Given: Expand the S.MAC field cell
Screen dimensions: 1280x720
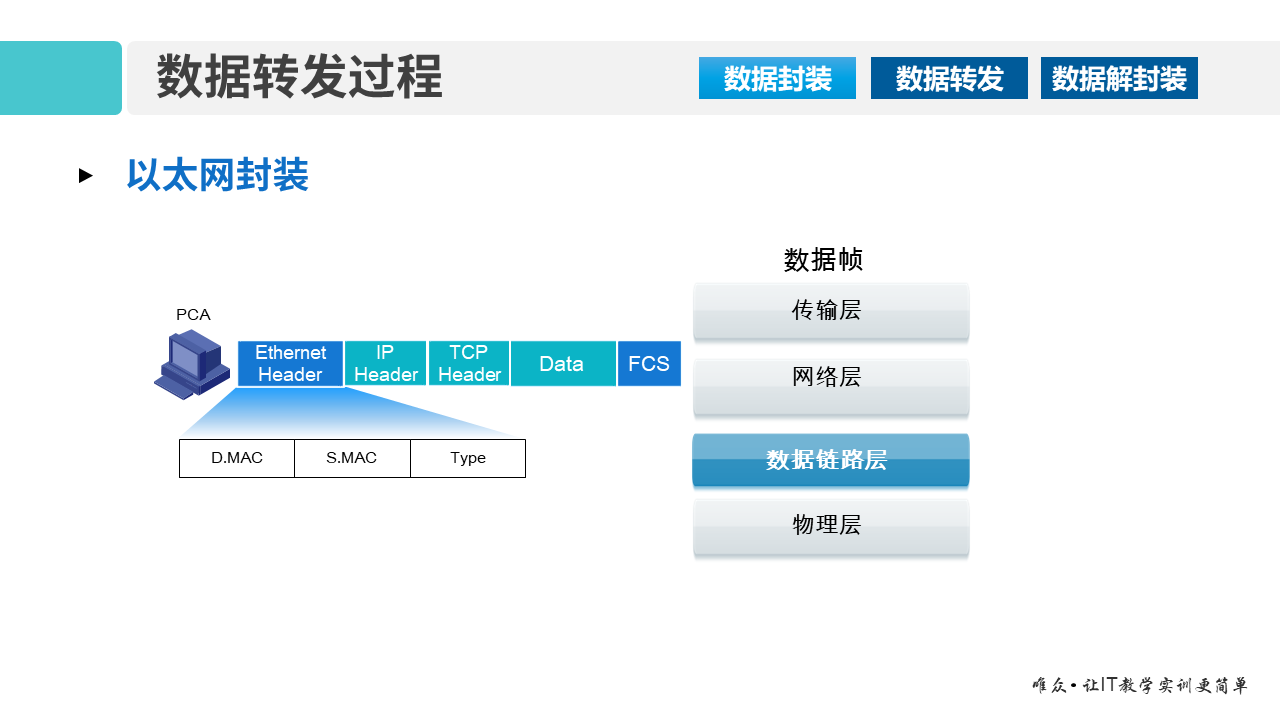Looking at the screenshot, I should 352,458.
